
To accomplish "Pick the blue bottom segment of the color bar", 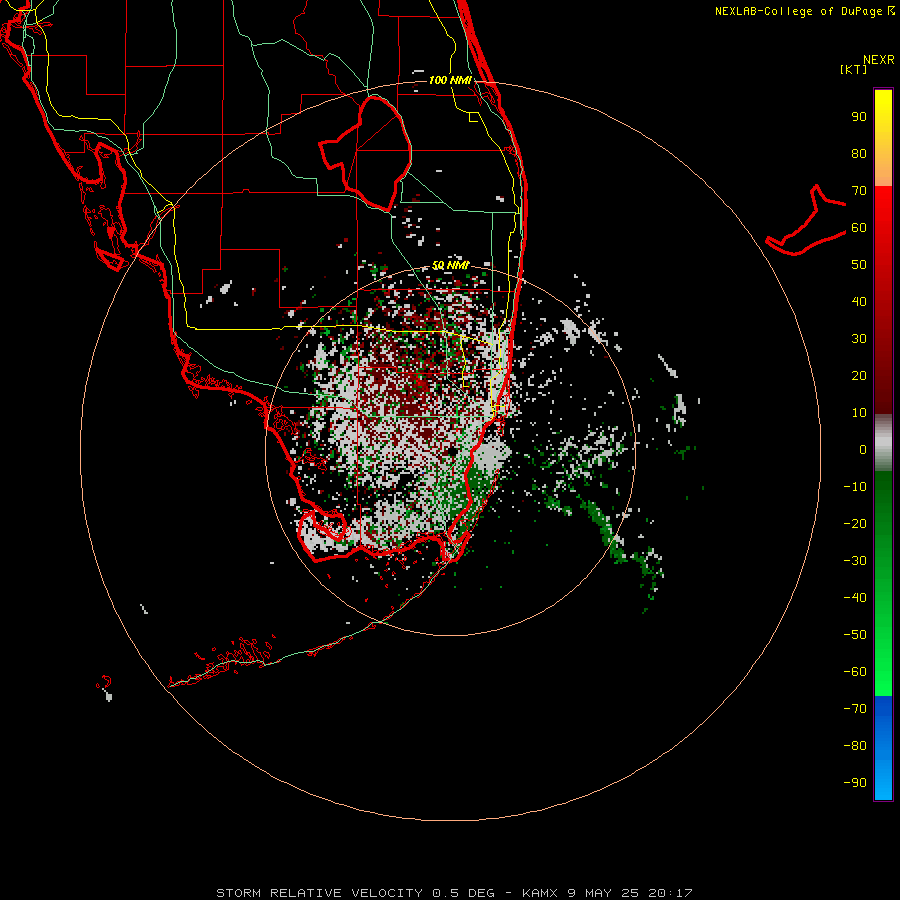I will pos(883,748).
